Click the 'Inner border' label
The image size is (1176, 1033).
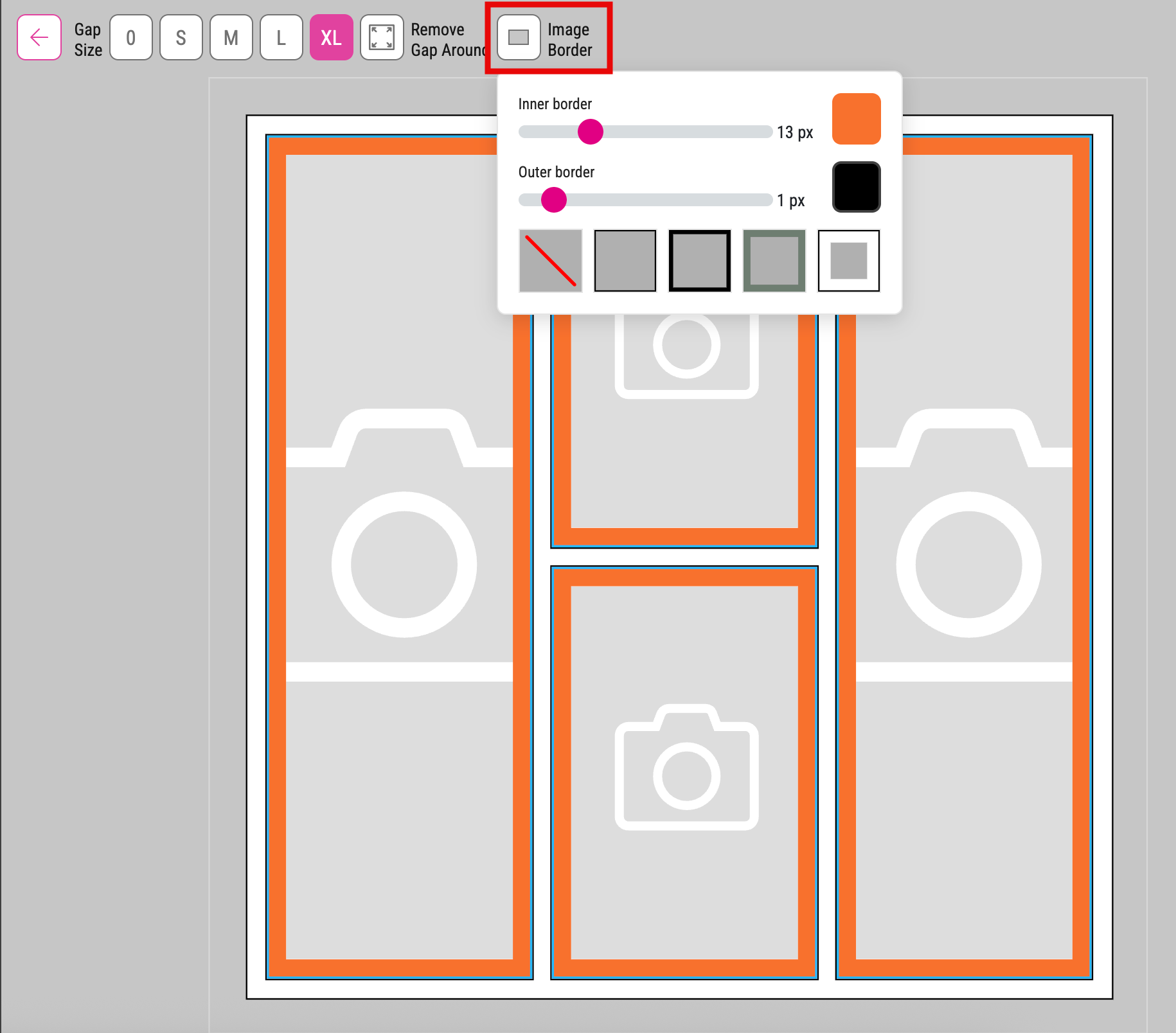coord(555,104)
